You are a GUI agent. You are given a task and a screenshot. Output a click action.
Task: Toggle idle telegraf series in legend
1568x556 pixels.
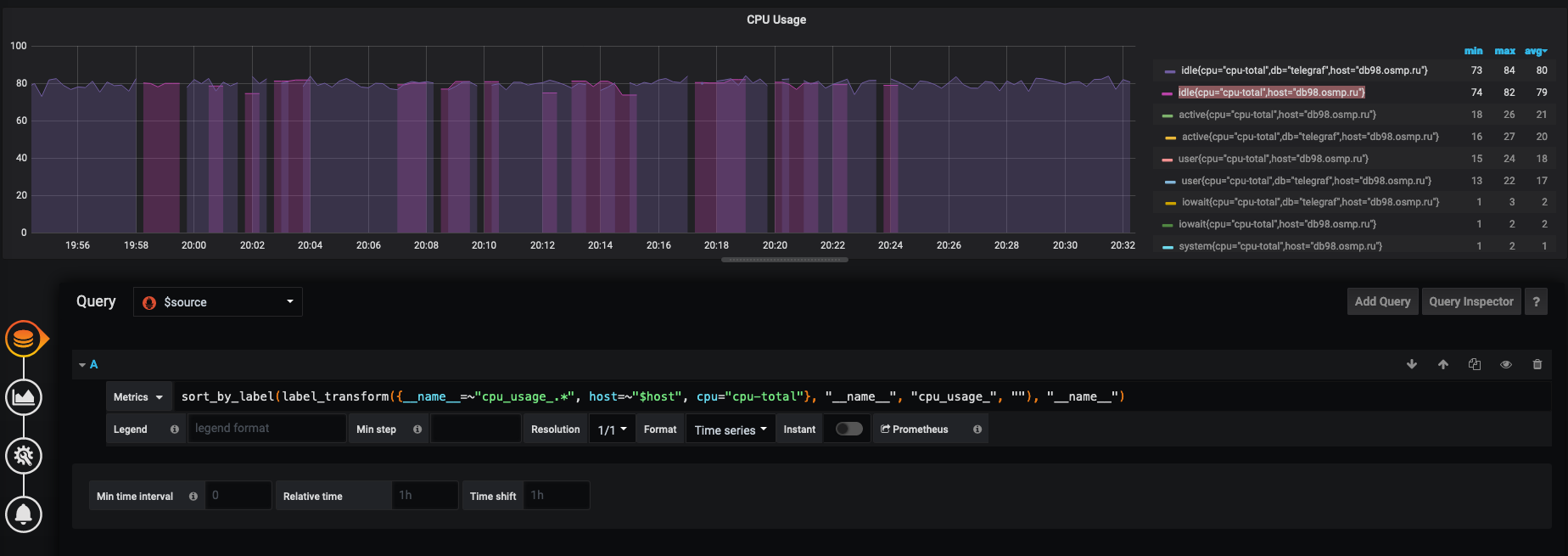point(1304,70)
